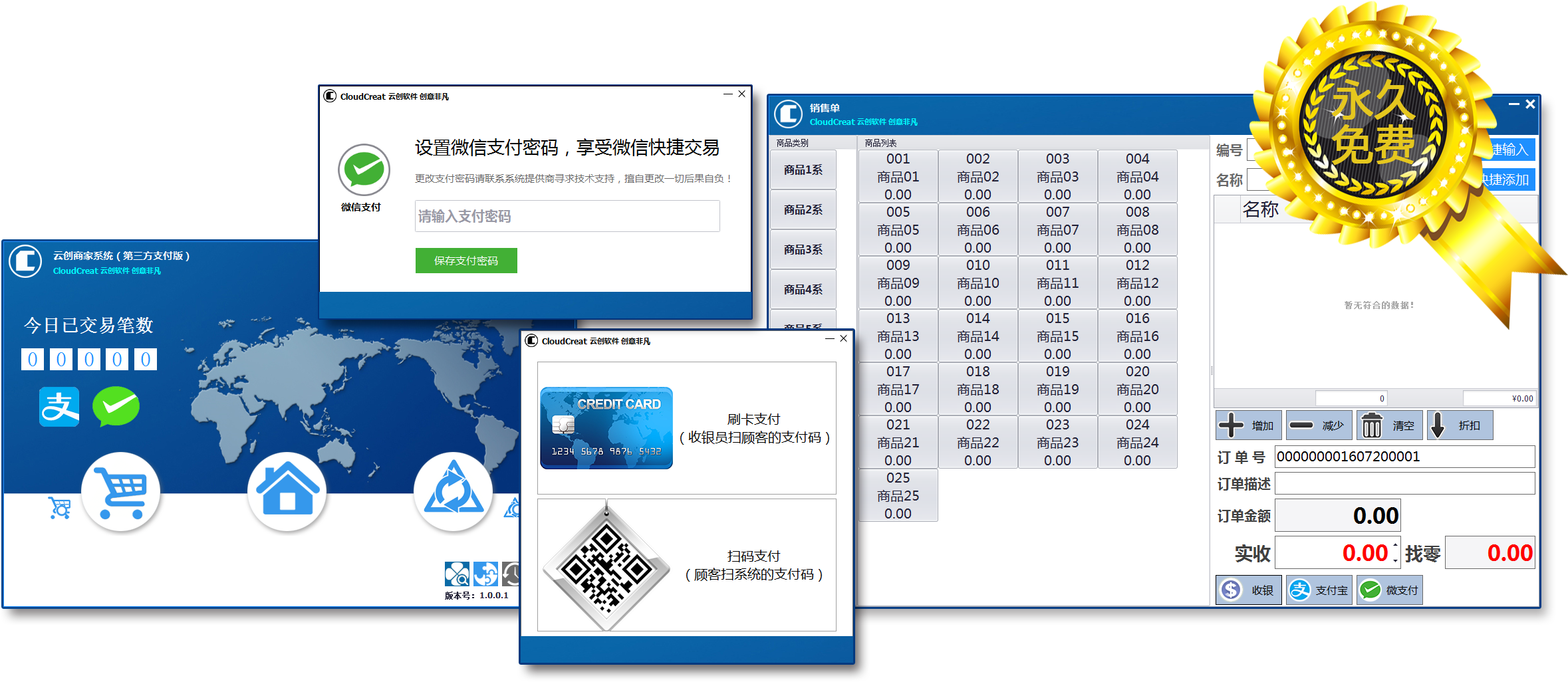This screenshot has width=1568, height=682.
Task: Open the blue home icon
Action: (287, 493)
